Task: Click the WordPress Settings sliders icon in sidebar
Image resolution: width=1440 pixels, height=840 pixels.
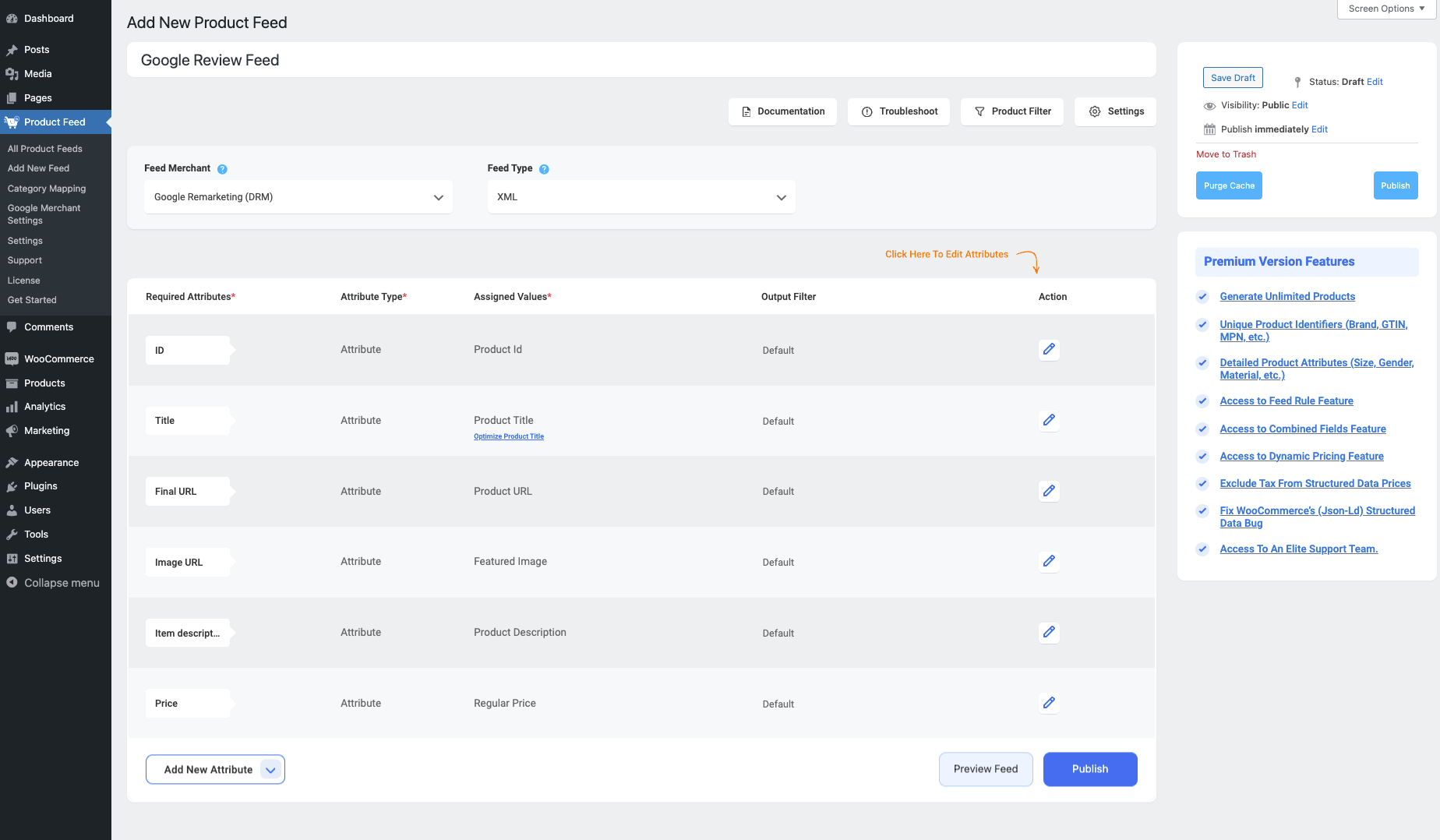Action: point(12,559)
